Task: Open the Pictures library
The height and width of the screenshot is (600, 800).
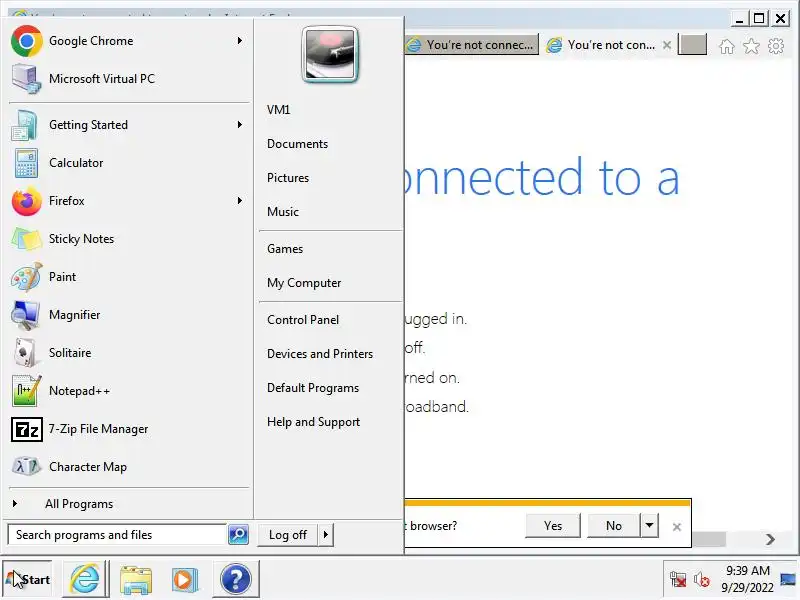Action: (288, 178)
